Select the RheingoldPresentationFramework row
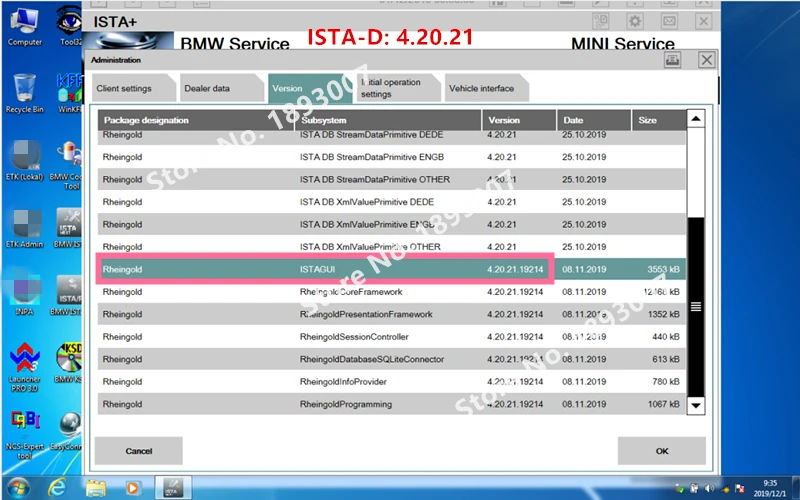This screenshot has width=800, height=500. (x=392, y=314)
